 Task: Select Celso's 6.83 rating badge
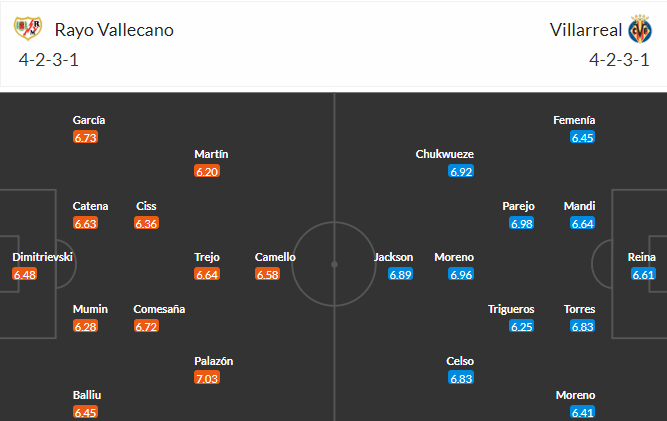(x=461, y=378)
